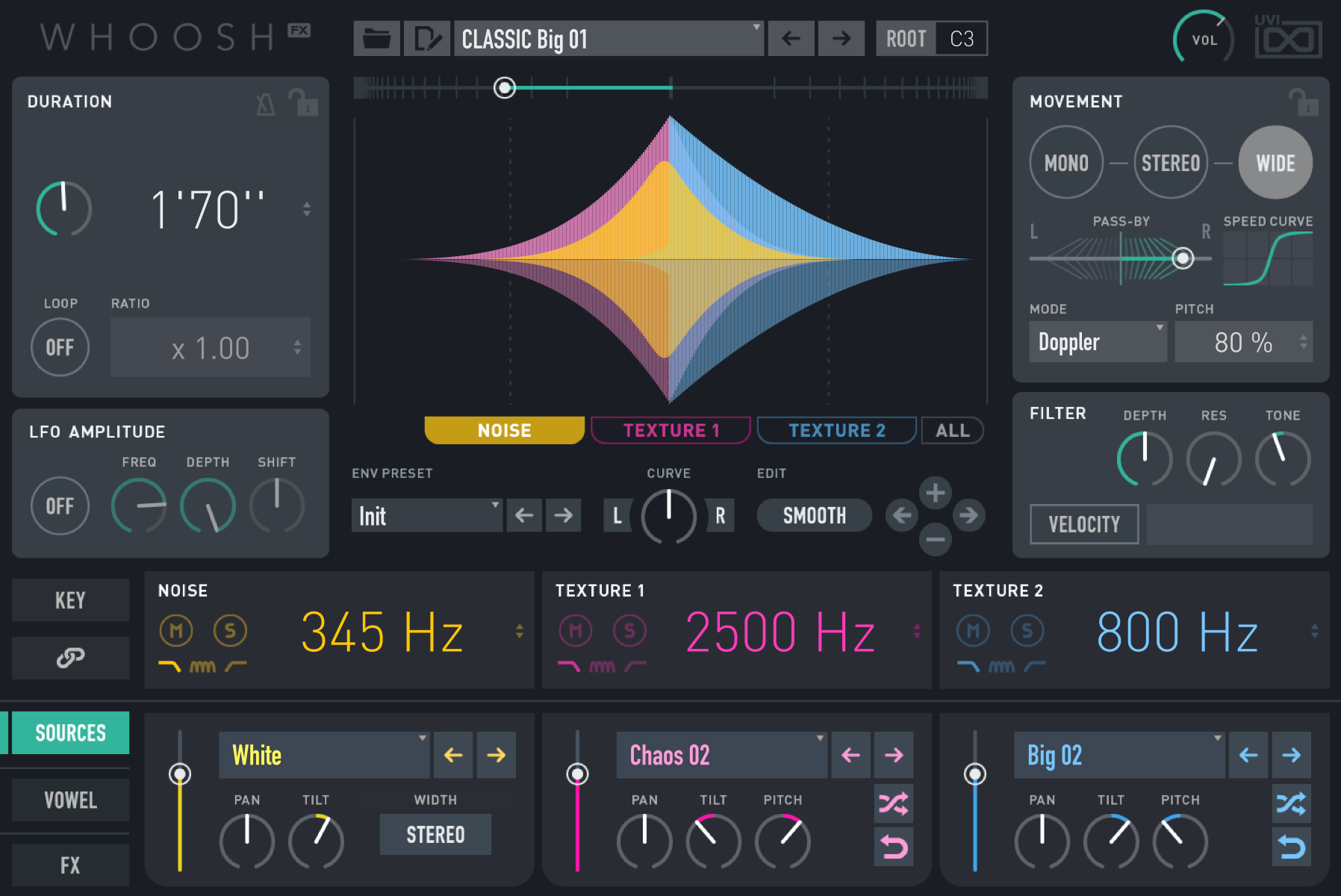Switch to the VOWEL tab

(70, 800)
